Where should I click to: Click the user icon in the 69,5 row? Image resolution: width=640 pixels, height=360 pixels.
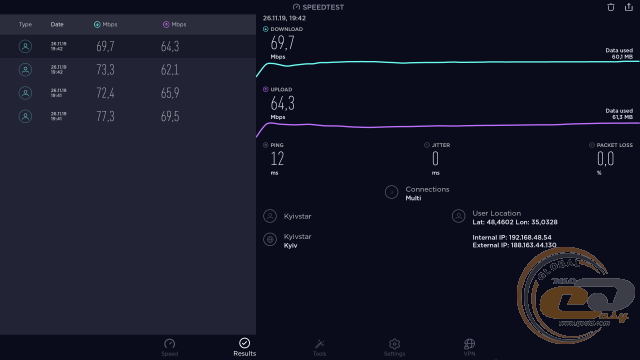[25, 116]
